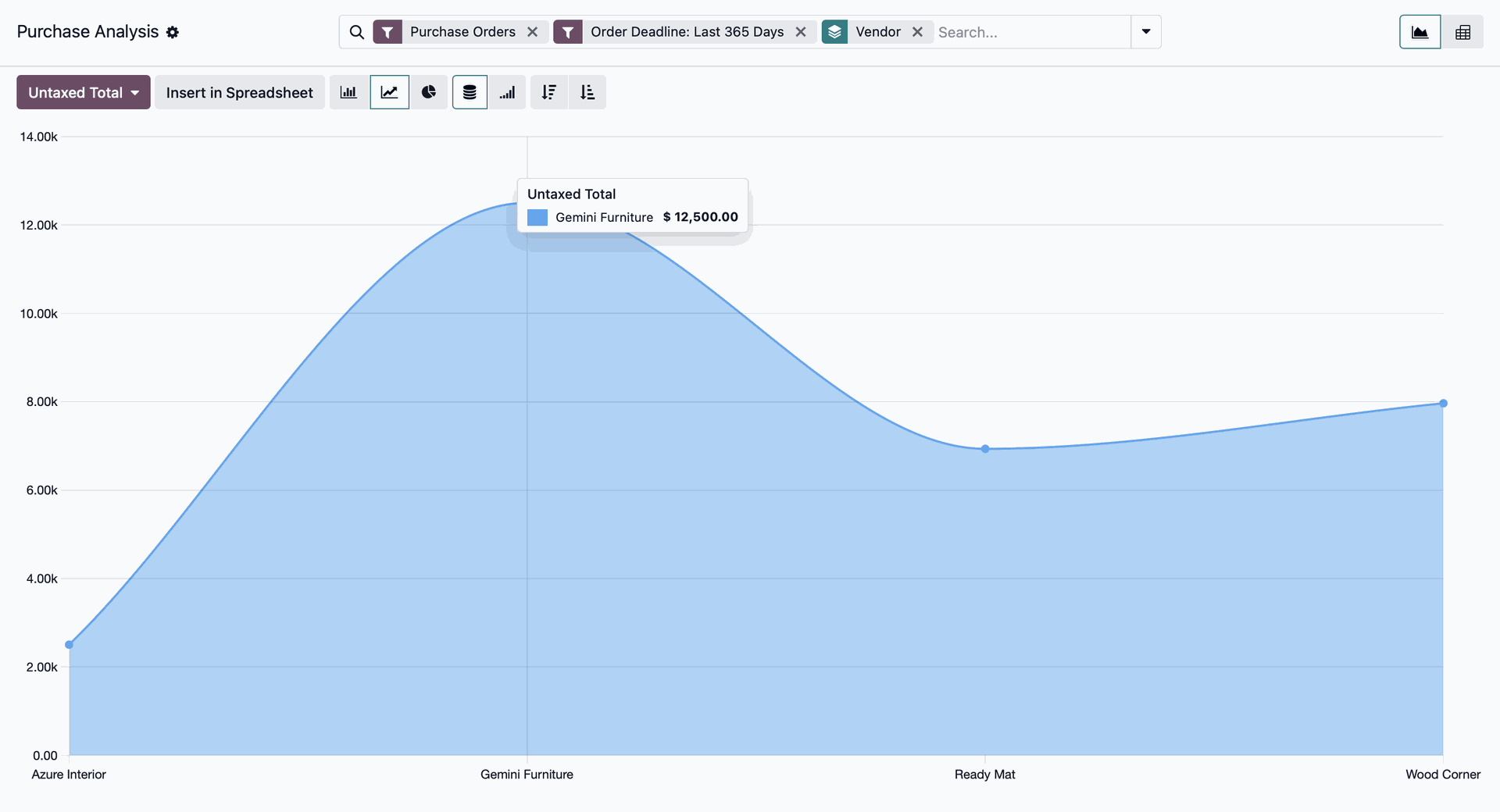Switch to pie chart view

point(429,92)
